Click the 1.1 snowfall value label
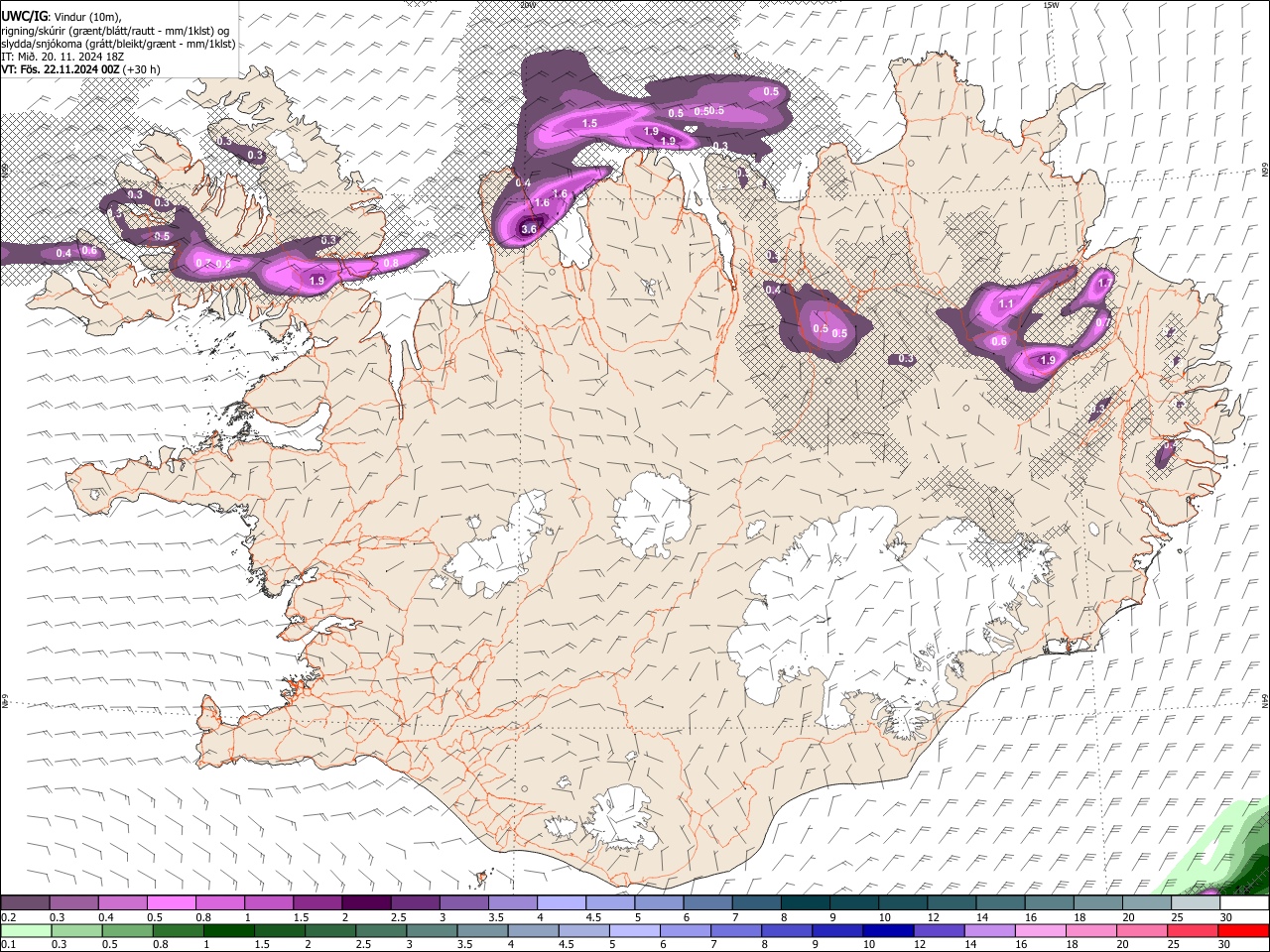Viewport: 1270px width, 952px height. (1006, 303)
